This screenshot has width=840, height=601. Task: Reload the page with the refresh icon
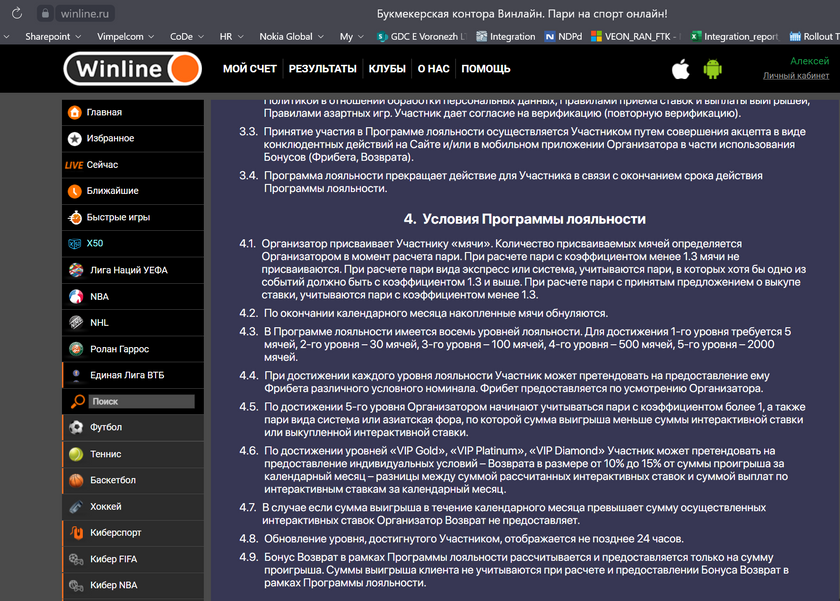[17, 13]
